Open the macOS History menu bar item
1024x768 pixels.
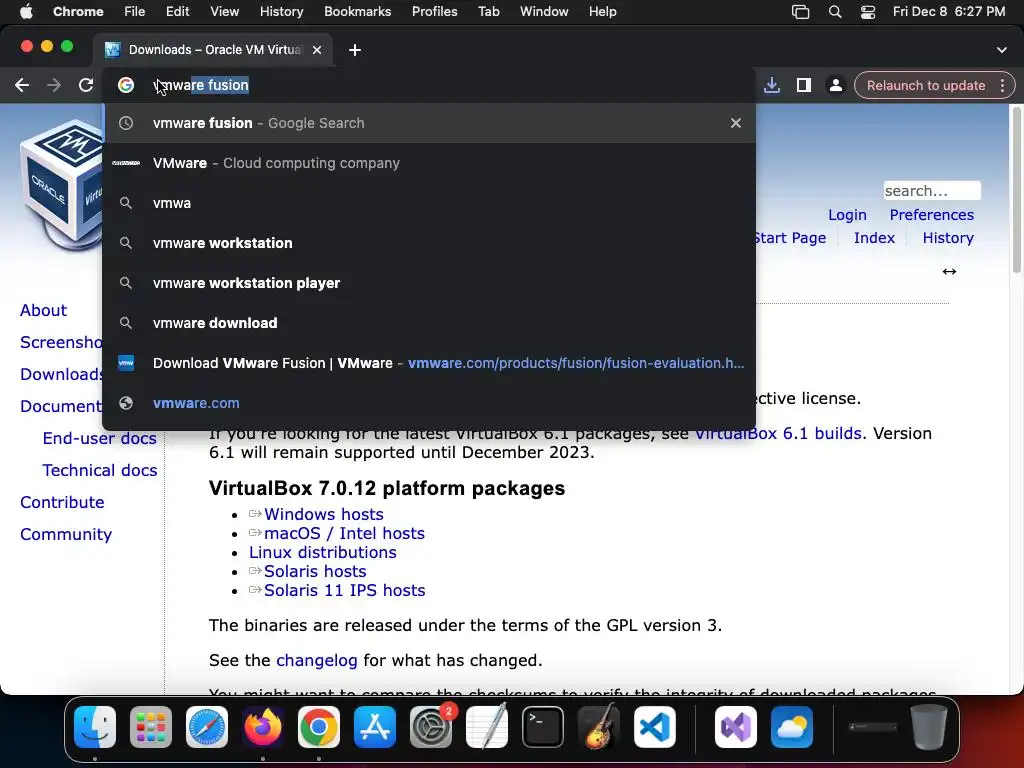tap(281, 11)
